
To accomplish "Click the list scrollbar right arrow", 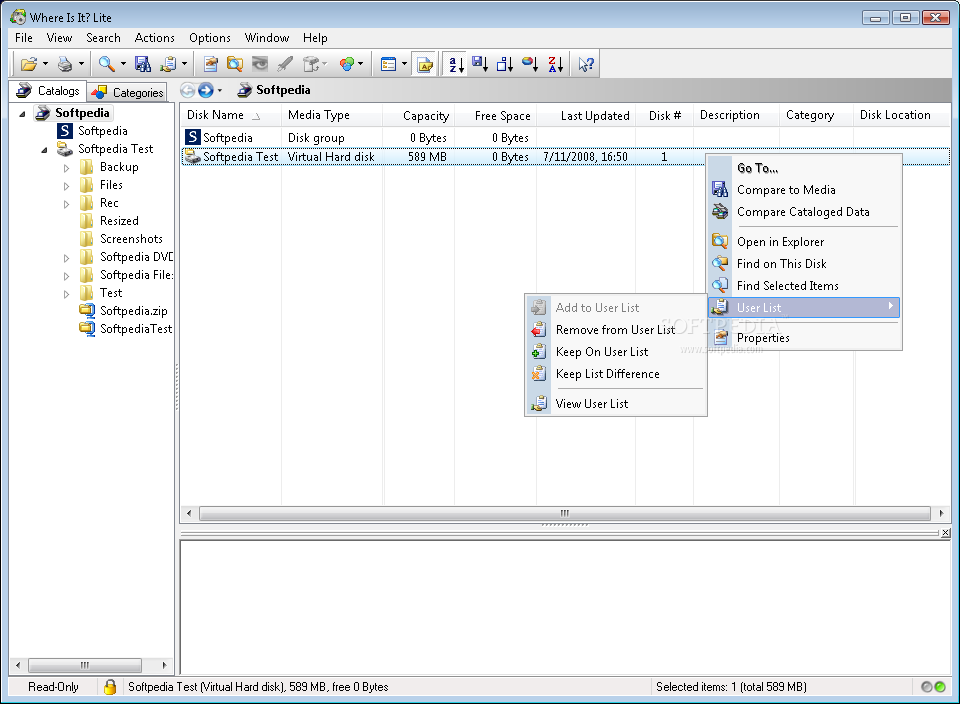I will [941, 513].
